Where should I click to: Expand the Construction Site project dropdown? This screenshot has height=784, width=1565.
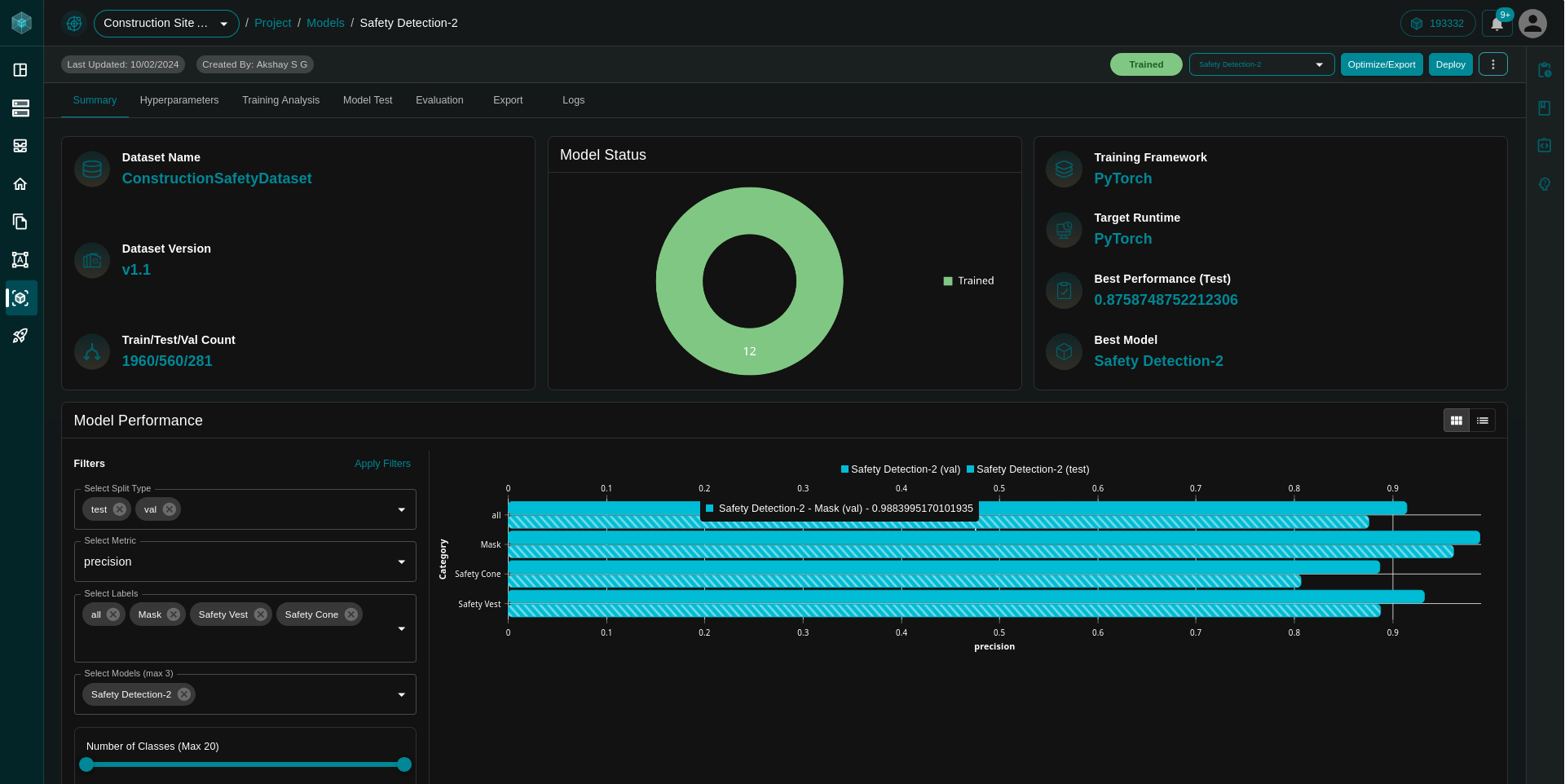166,24
